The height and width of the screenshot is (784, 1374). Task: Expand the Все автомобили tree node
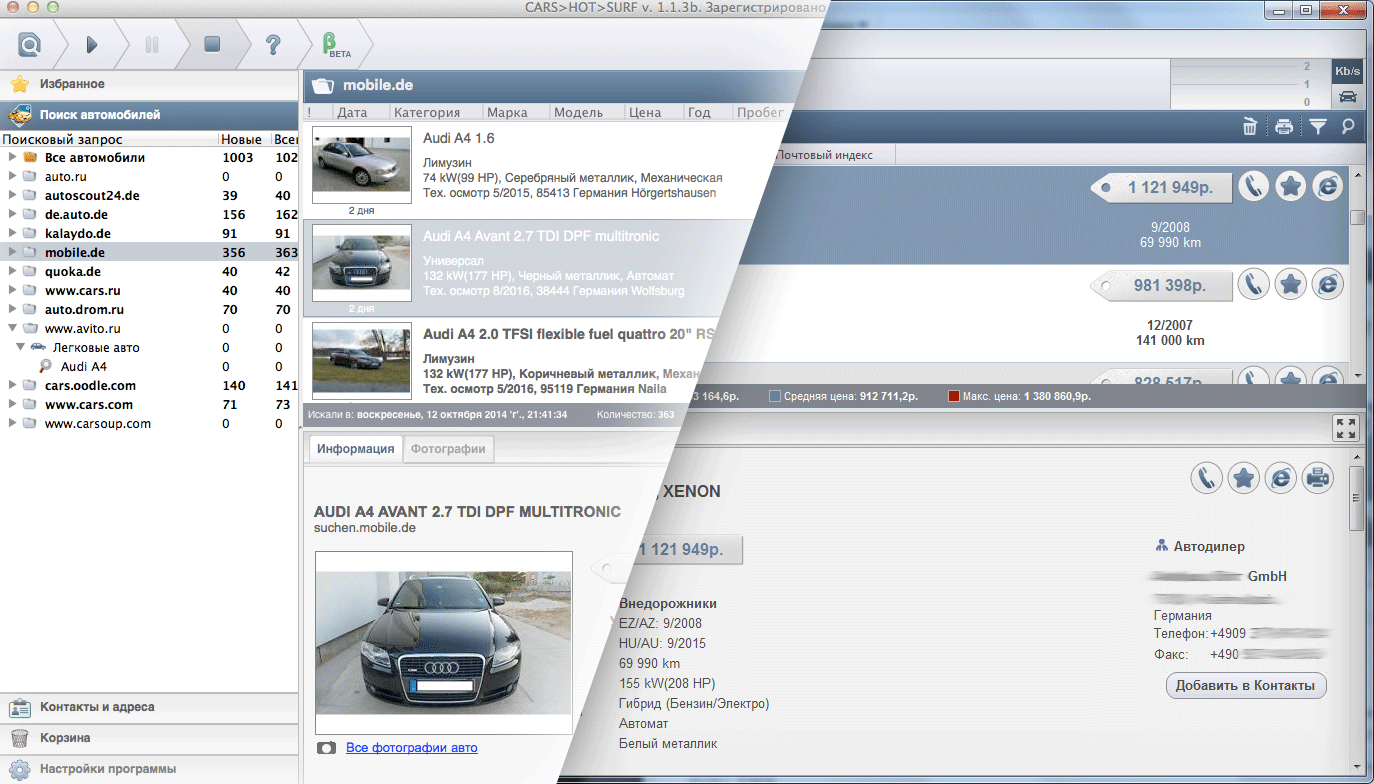click(12, 157)
